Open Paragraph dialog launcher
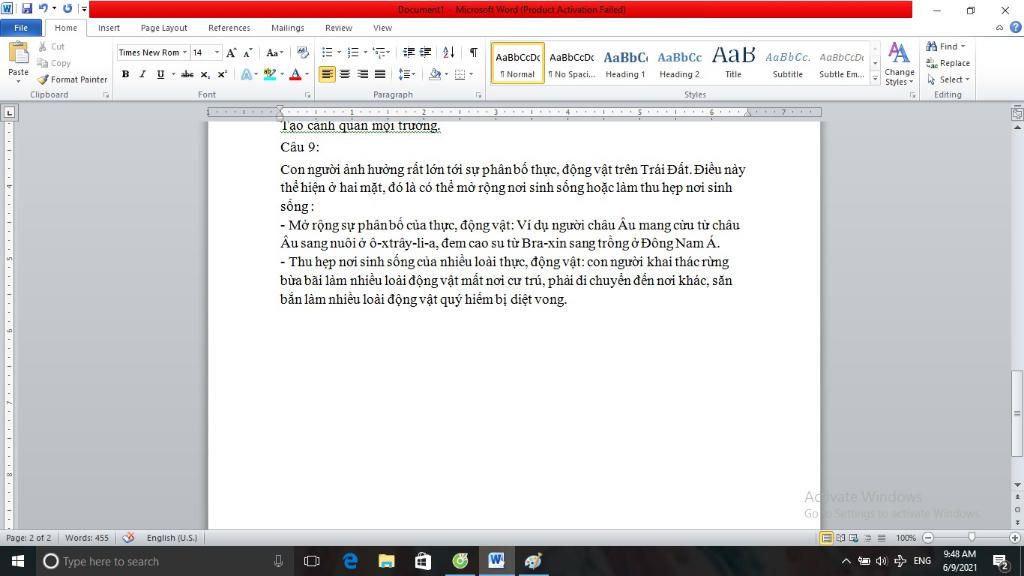The height and width of the screenshot is (576, 1024). point(479,95)
